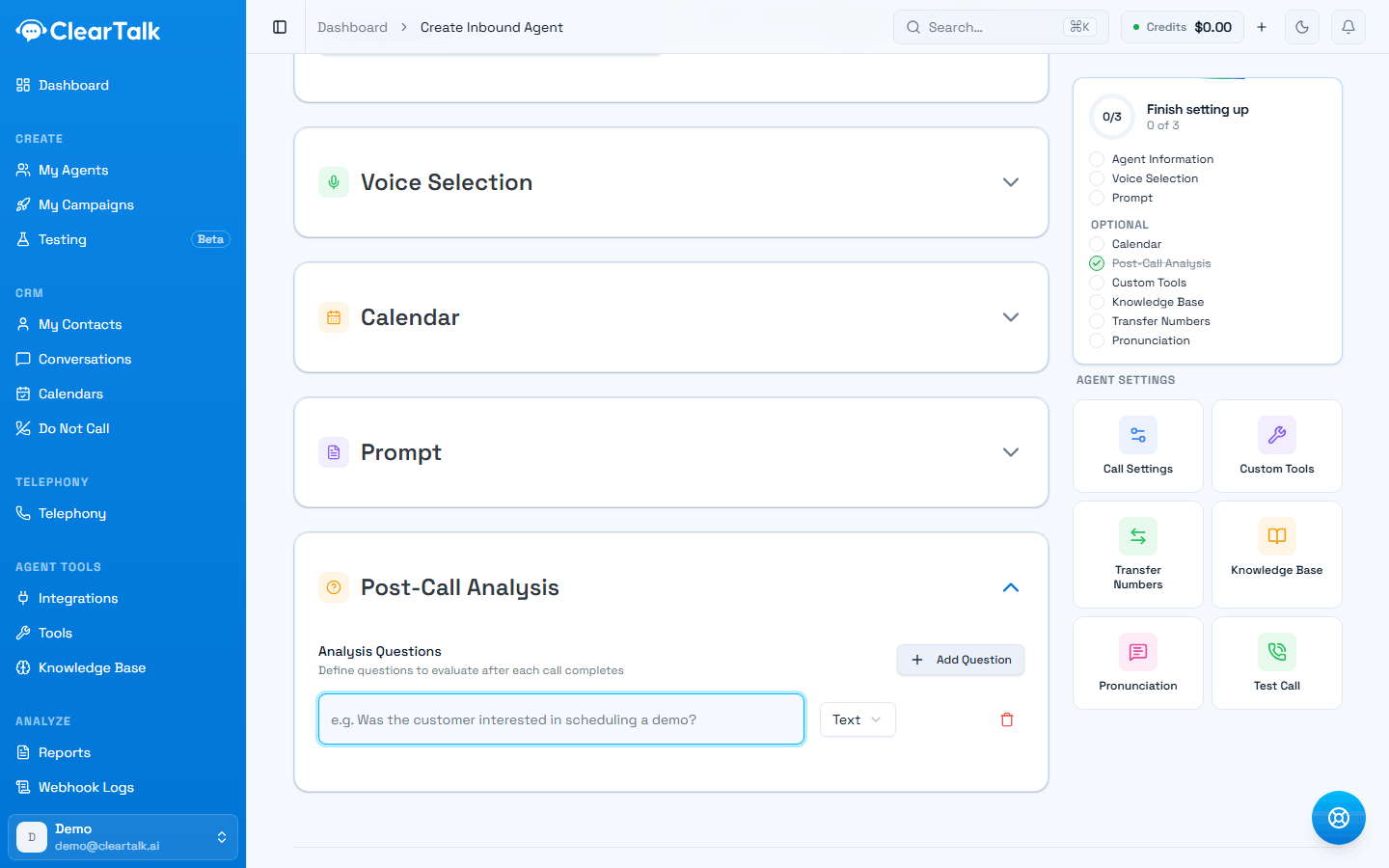Open the help lifebuoy chat button
This screenshot has height=868, width=1389.
(1339, 818)
